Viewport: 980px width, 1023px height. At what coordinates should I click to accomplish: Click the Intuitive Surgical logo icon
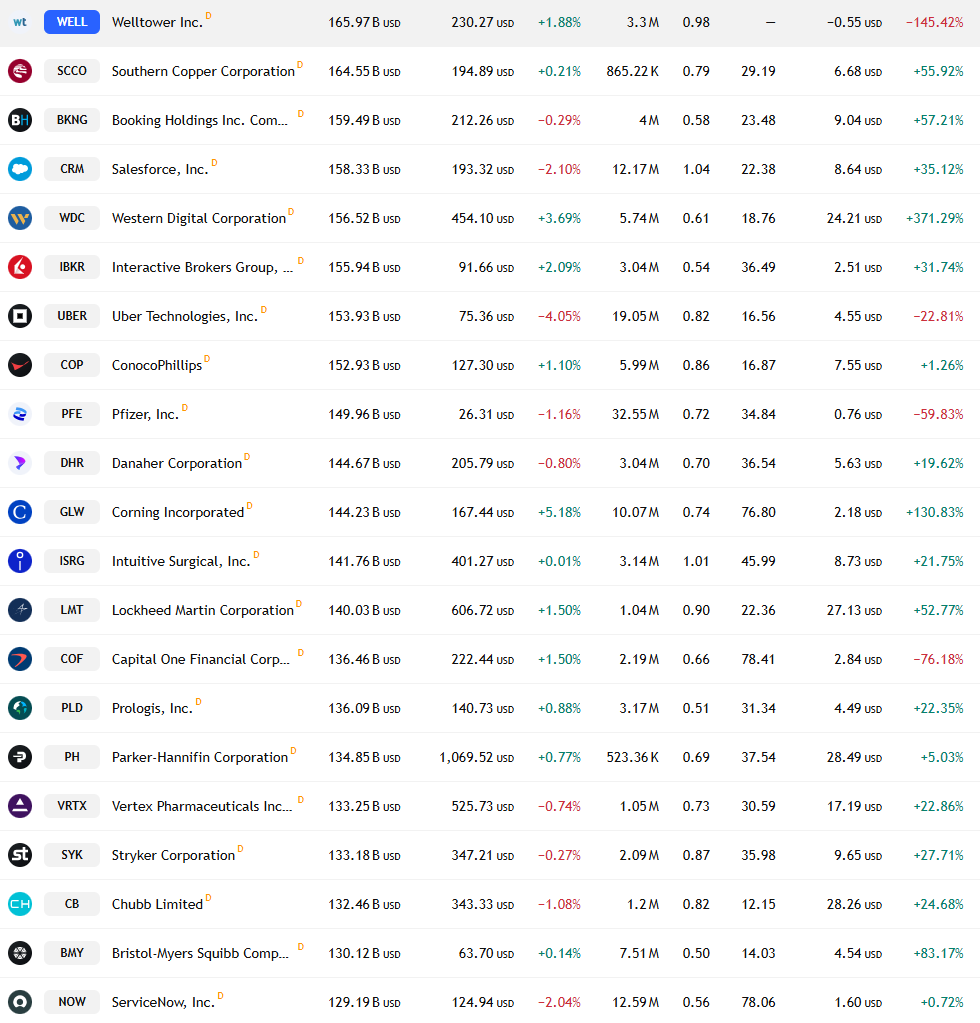click(20, 561)
